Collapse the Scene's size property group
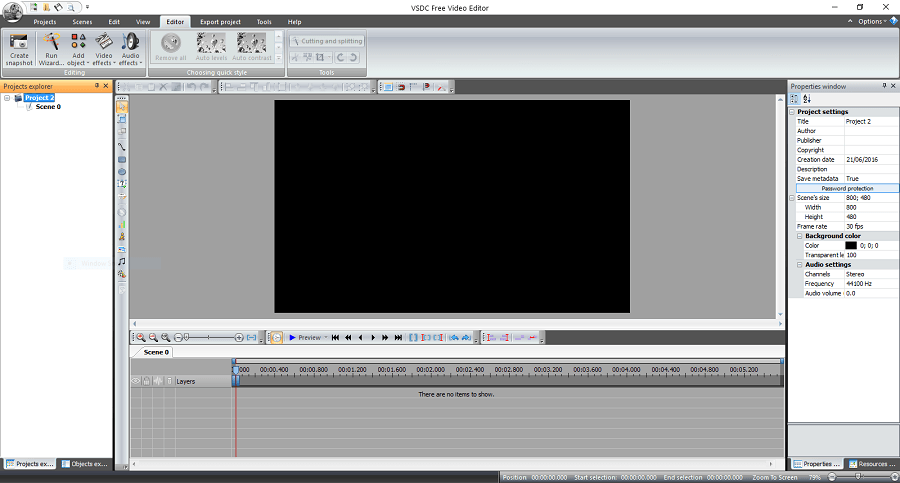Image resolution: width=900 pixels, height=483 pixels. 793,198
